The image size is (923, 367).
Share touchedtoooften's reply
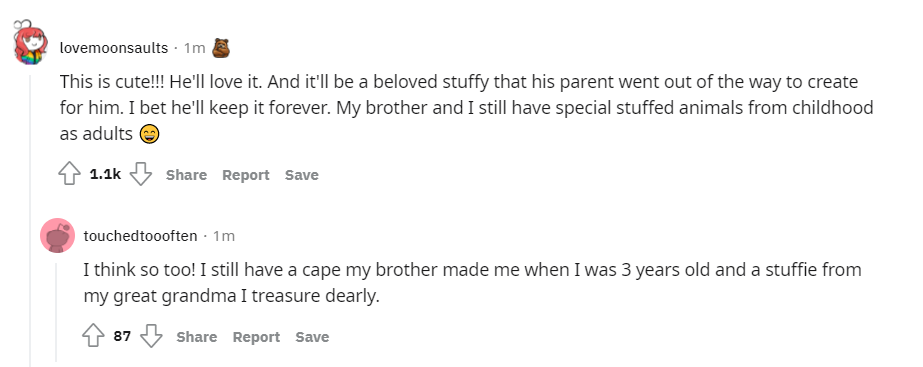tap(197, 337)
